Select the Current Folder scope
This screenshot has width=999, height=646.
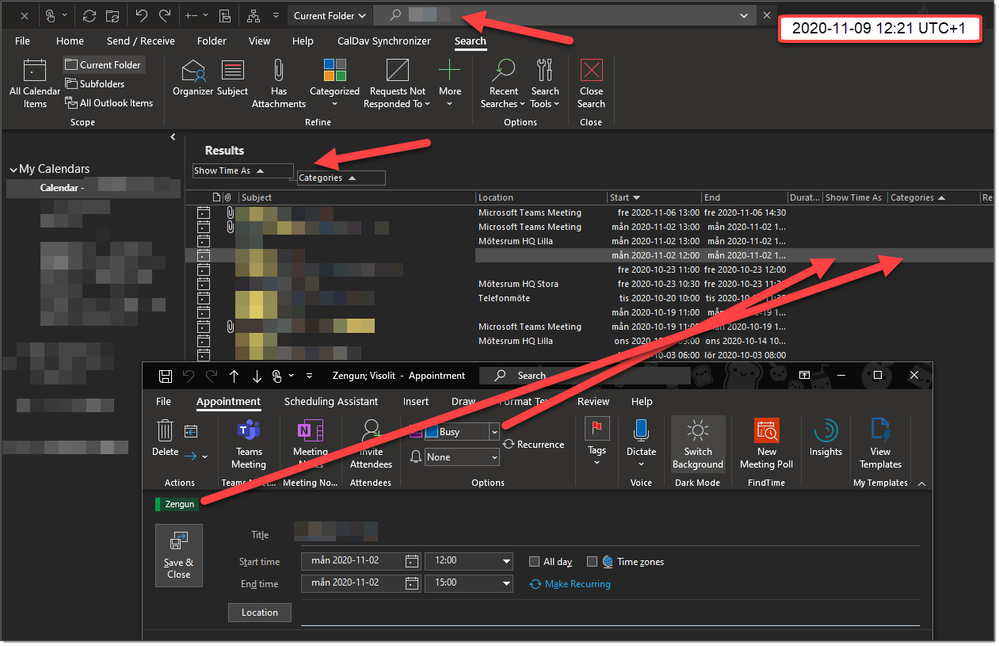pyautogui.click(x=103, y=64)
